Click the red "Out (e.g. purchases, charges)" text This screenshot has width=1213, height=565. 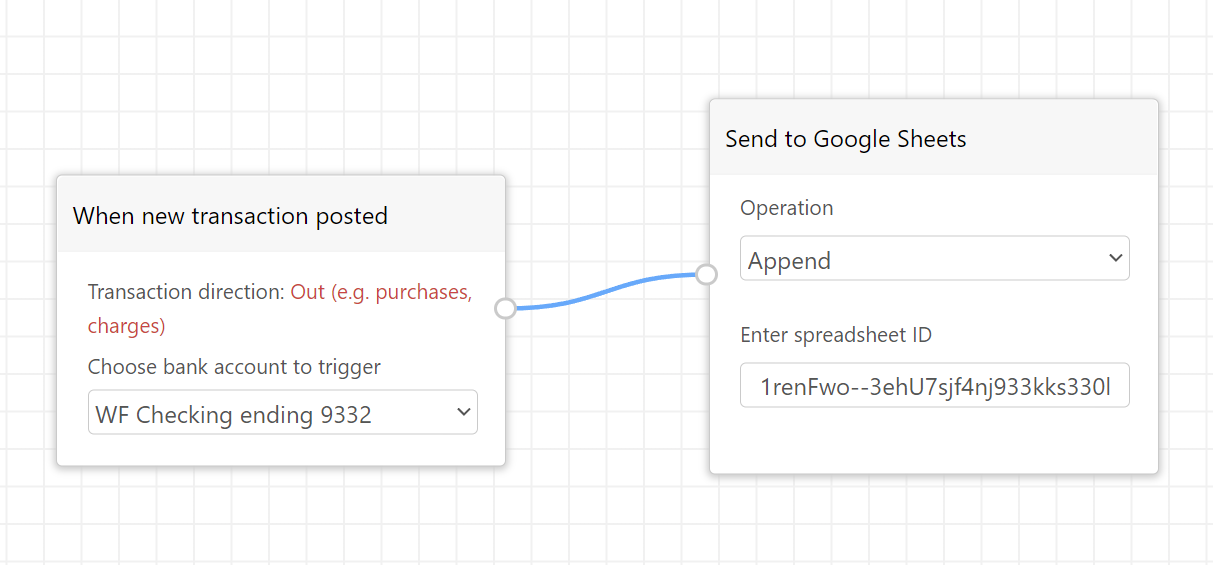tap(280, 309)
